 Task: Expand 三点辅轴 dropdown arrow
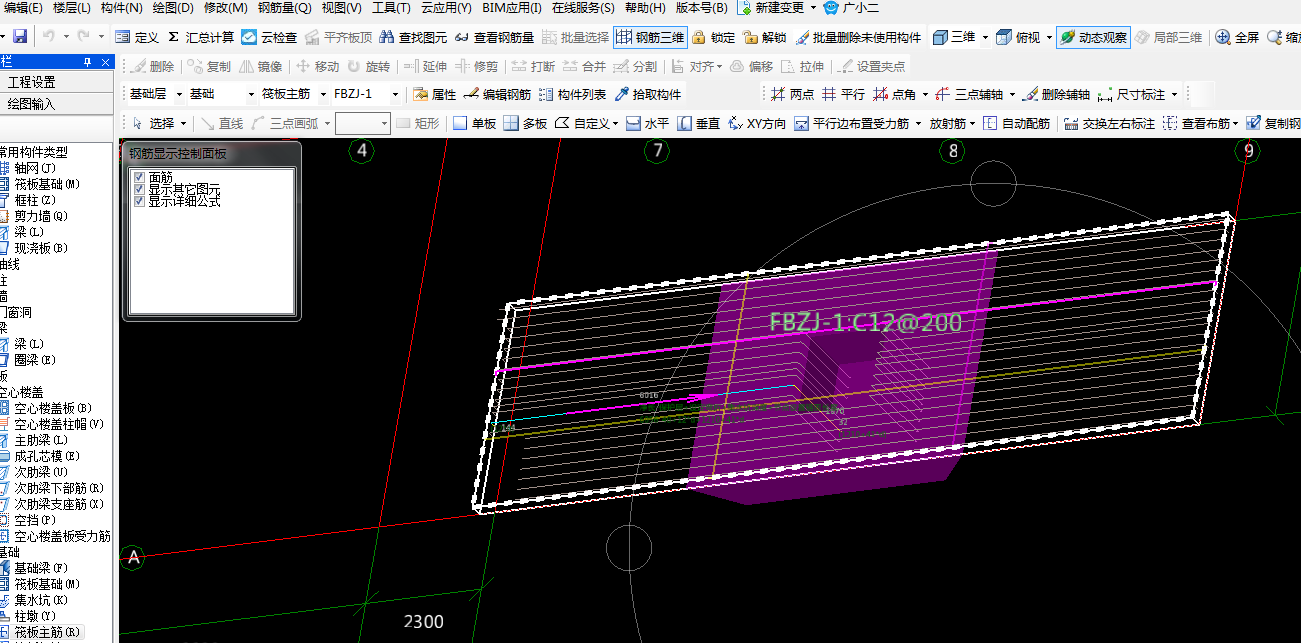pyautogui.click(x=1012, y=94)
